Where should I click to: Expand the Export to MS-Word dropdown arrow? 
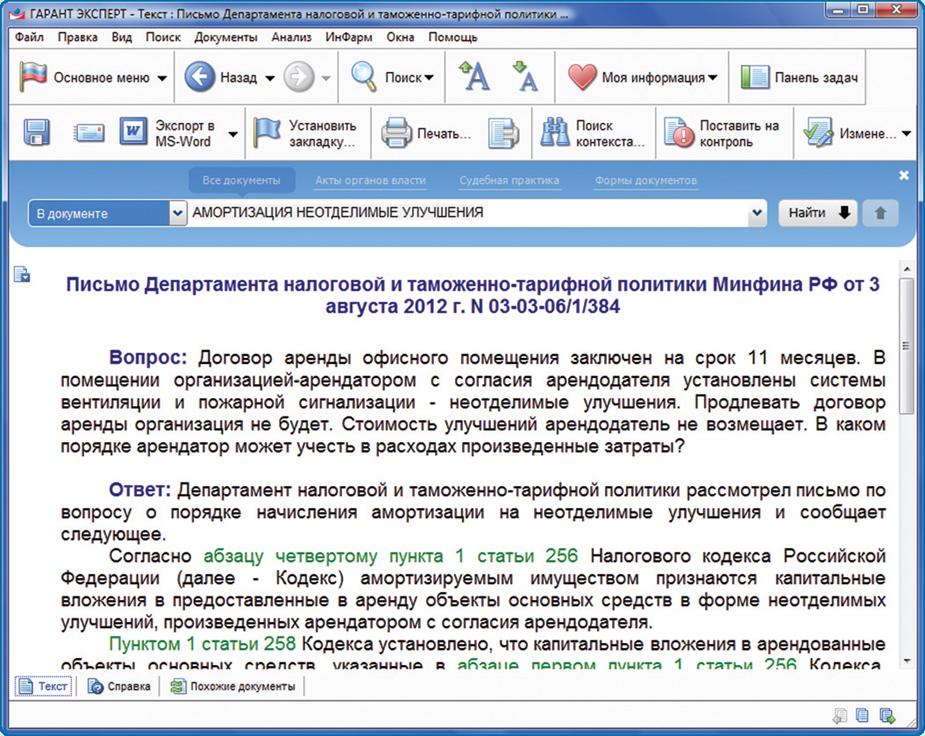click(x=233, y=134)
